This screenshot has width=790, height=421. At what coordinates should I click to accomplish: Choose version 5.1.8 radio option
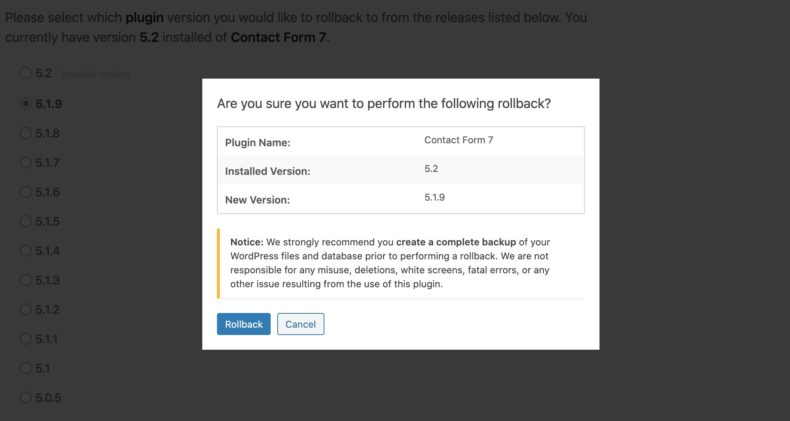click(x=25, y=133)
